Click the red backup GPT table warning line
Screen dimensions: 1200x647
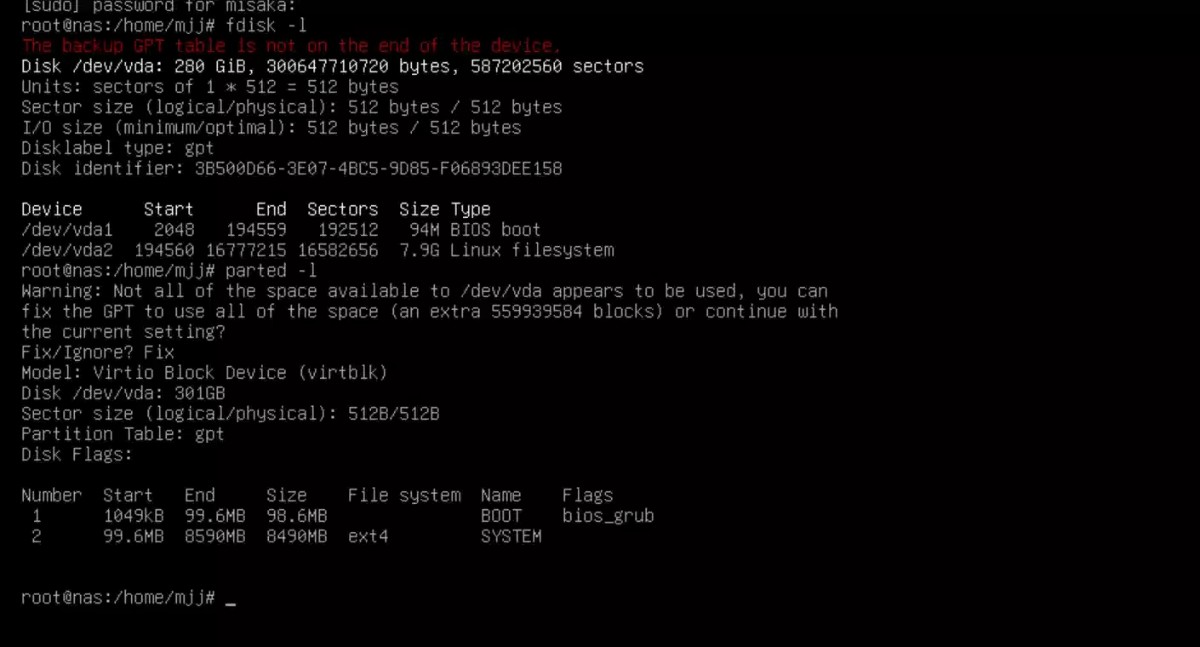[291, 46]
